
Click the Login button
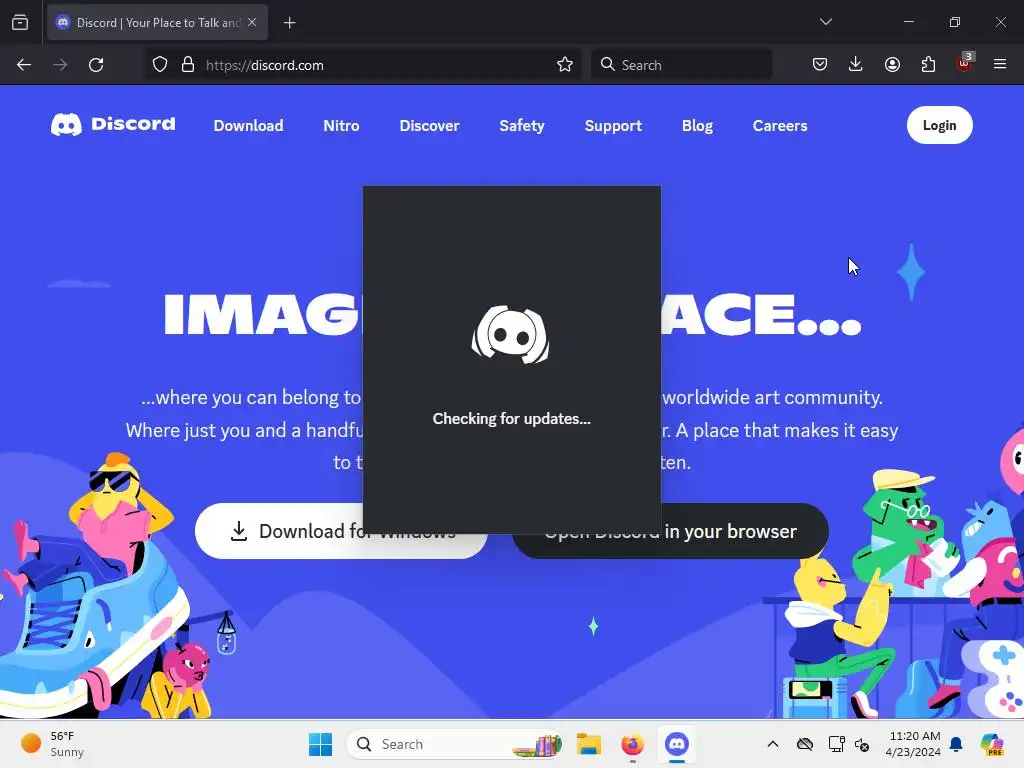tap(939, 125)
